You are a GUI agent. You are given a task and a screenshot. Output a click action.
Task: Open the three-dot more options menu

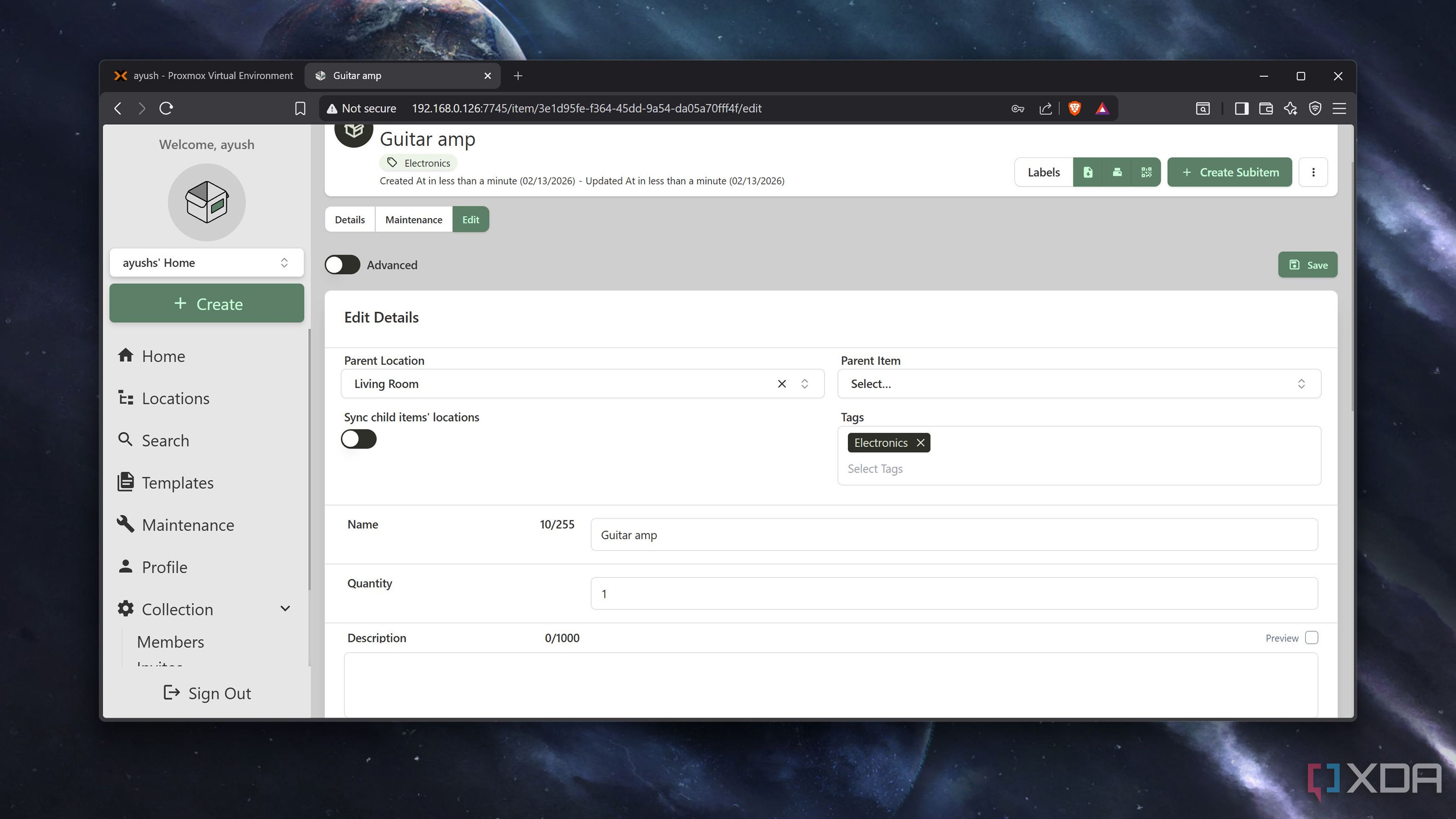1313,172
